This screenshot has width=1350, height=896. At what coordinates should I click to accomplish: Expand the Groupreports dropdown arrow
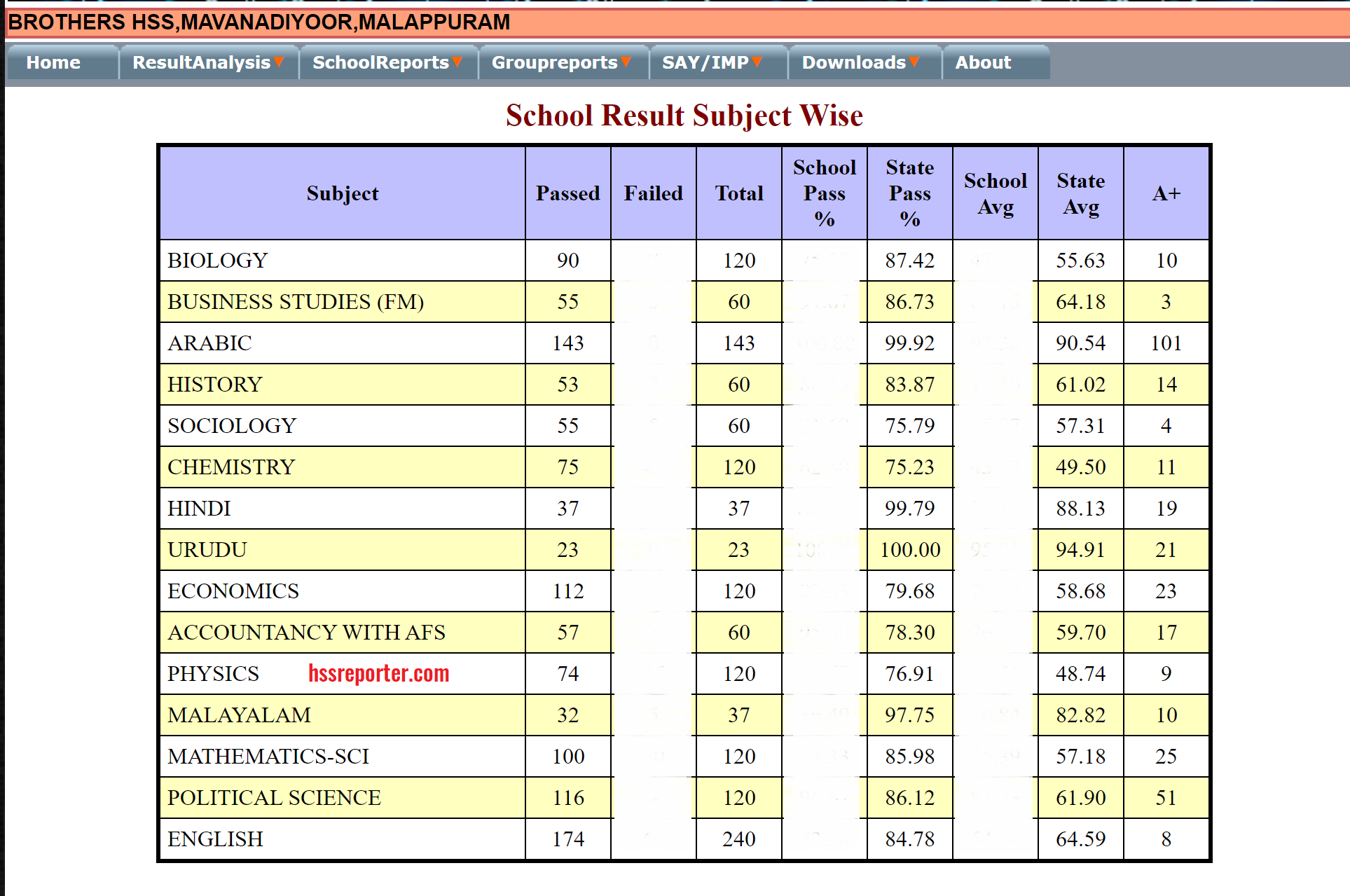626,62
